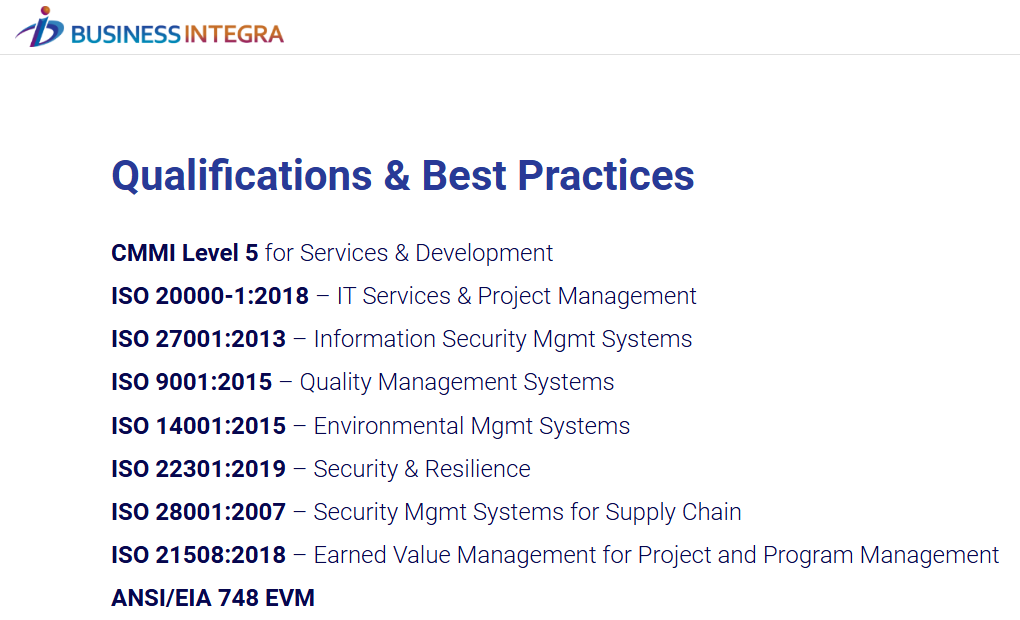Viewport: 1020px width, 620px height.
Task: Click the CMMI Level 5 bold text
Action: click(185, 253)
